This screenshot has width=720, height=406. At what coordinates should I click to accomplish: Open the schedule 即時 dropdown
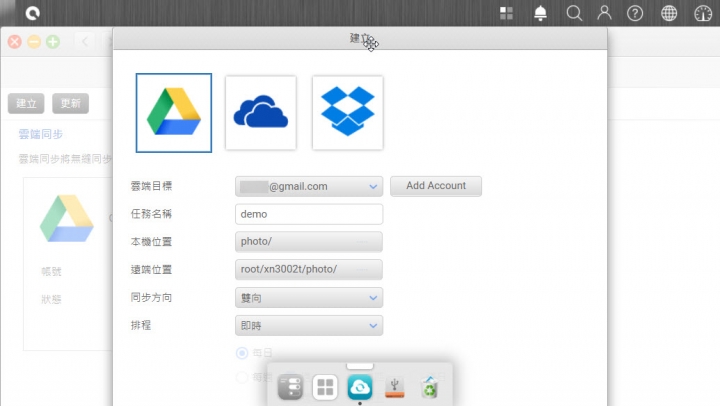(x=309, y=325)
